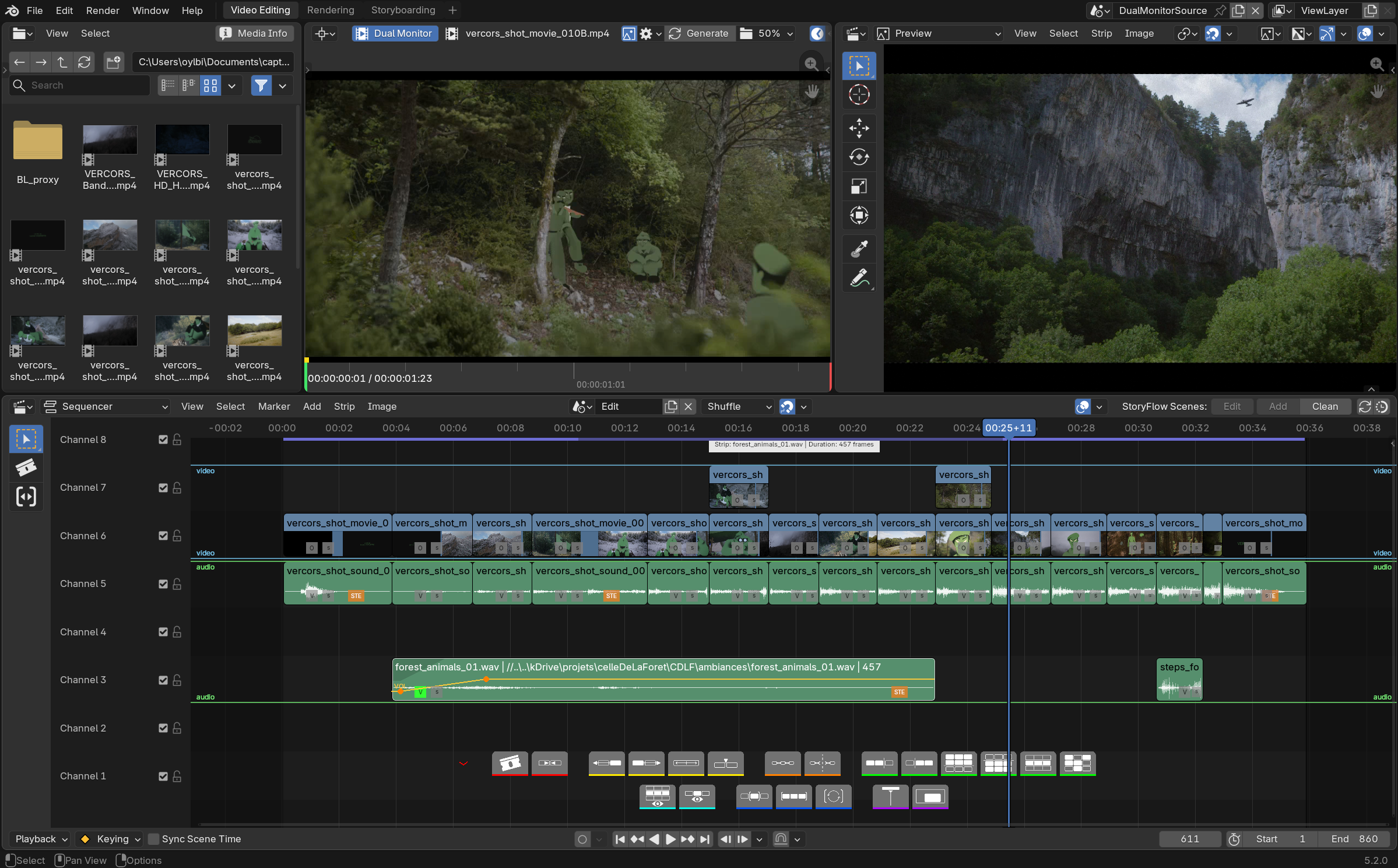Create a new folder in file browser

pyautogui.click(x=114, y=62)
